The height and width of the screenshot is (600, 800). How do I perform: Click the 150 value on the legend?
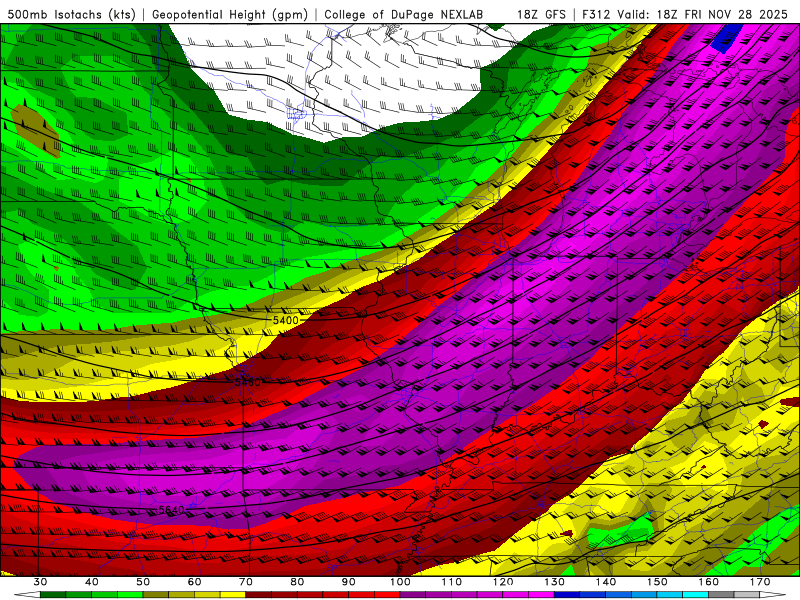[657, 582]
